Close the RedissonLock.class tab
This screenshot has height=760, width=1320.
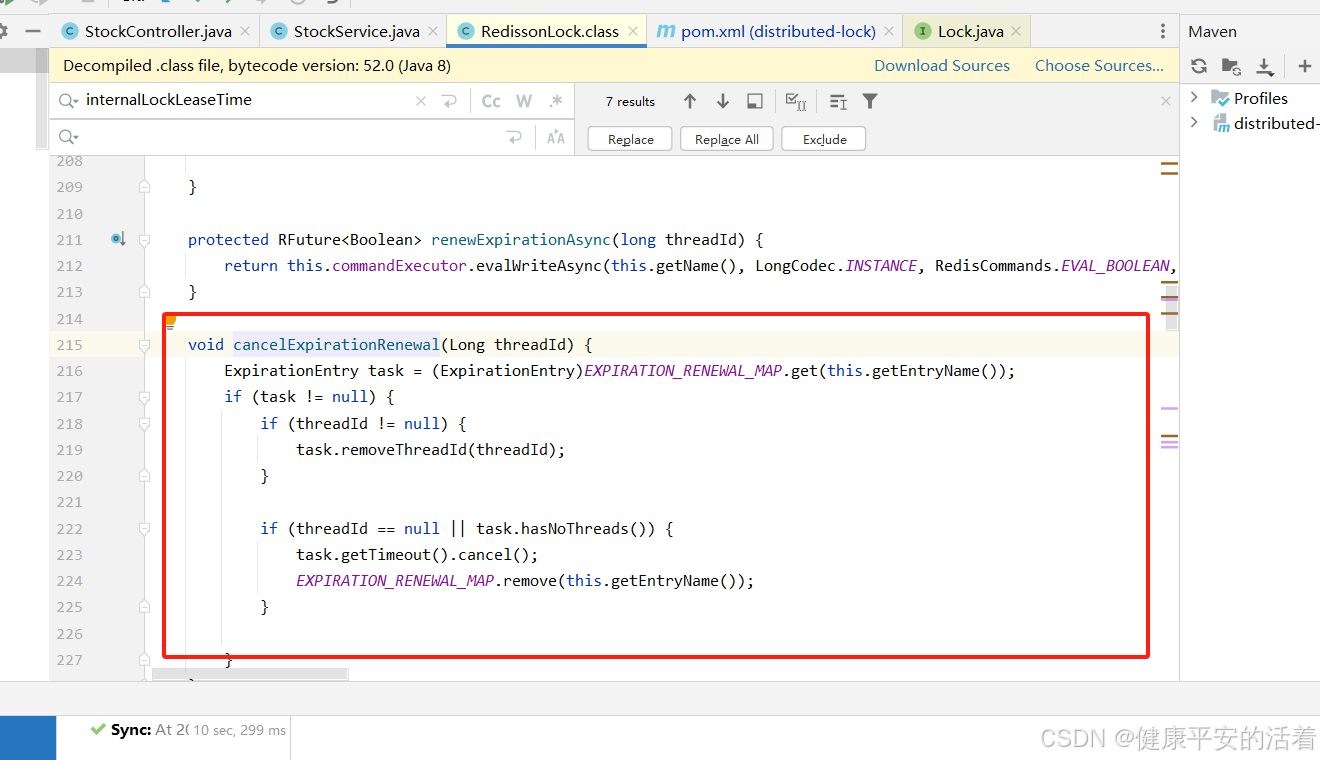632,32
